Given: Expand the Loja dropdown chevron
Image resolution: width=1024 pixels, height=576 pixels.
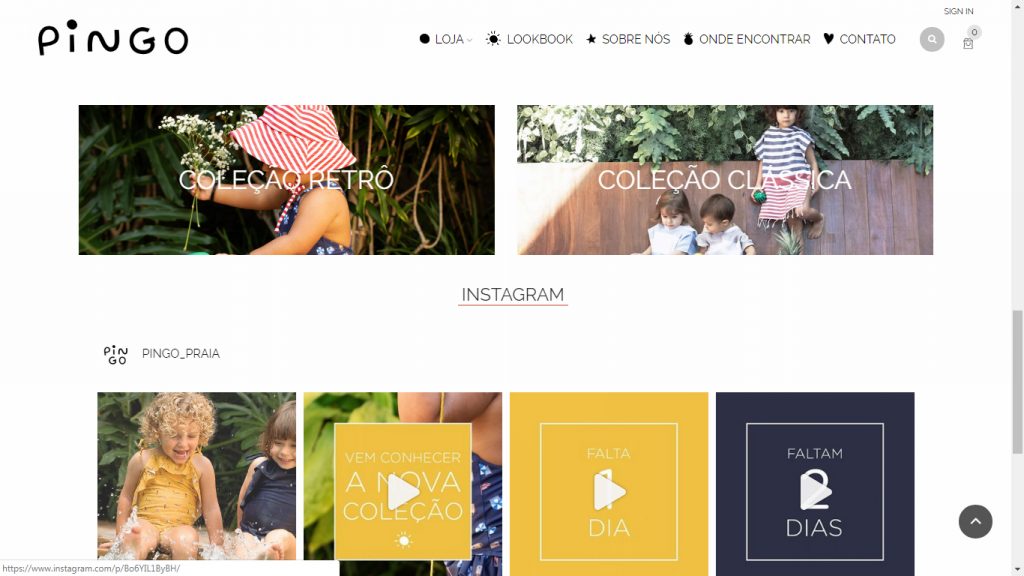Looking at the screenshot, I should (x=469, y=40).
